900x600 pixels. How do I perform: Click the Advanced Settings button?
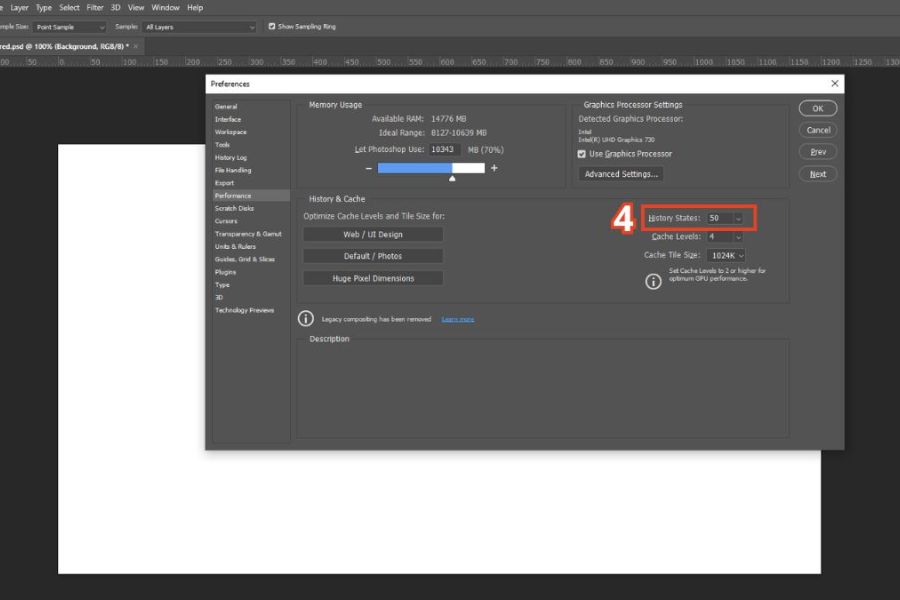tap(621, 174)
